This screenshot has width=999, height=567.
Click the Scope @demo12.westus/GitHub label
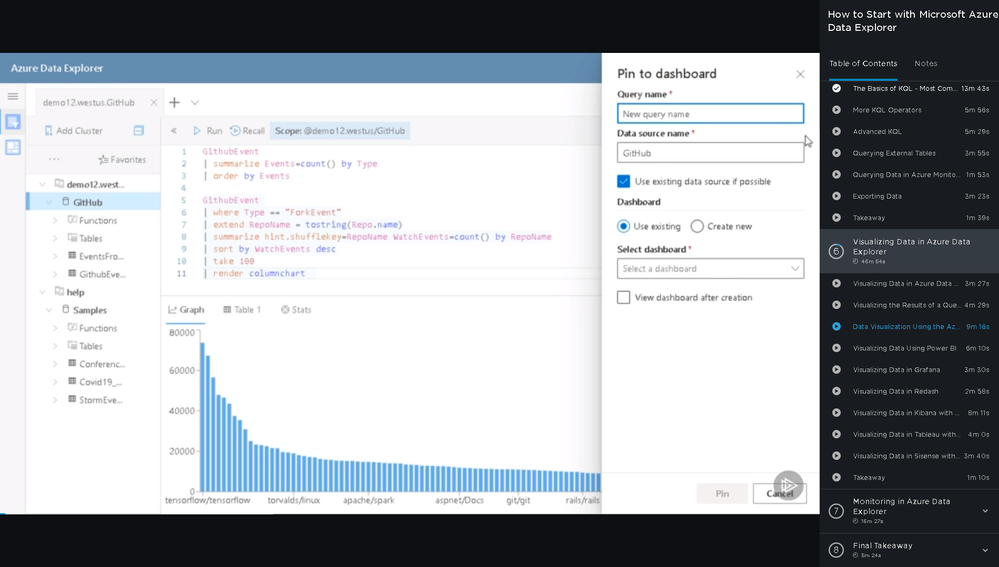click(340, 131)
